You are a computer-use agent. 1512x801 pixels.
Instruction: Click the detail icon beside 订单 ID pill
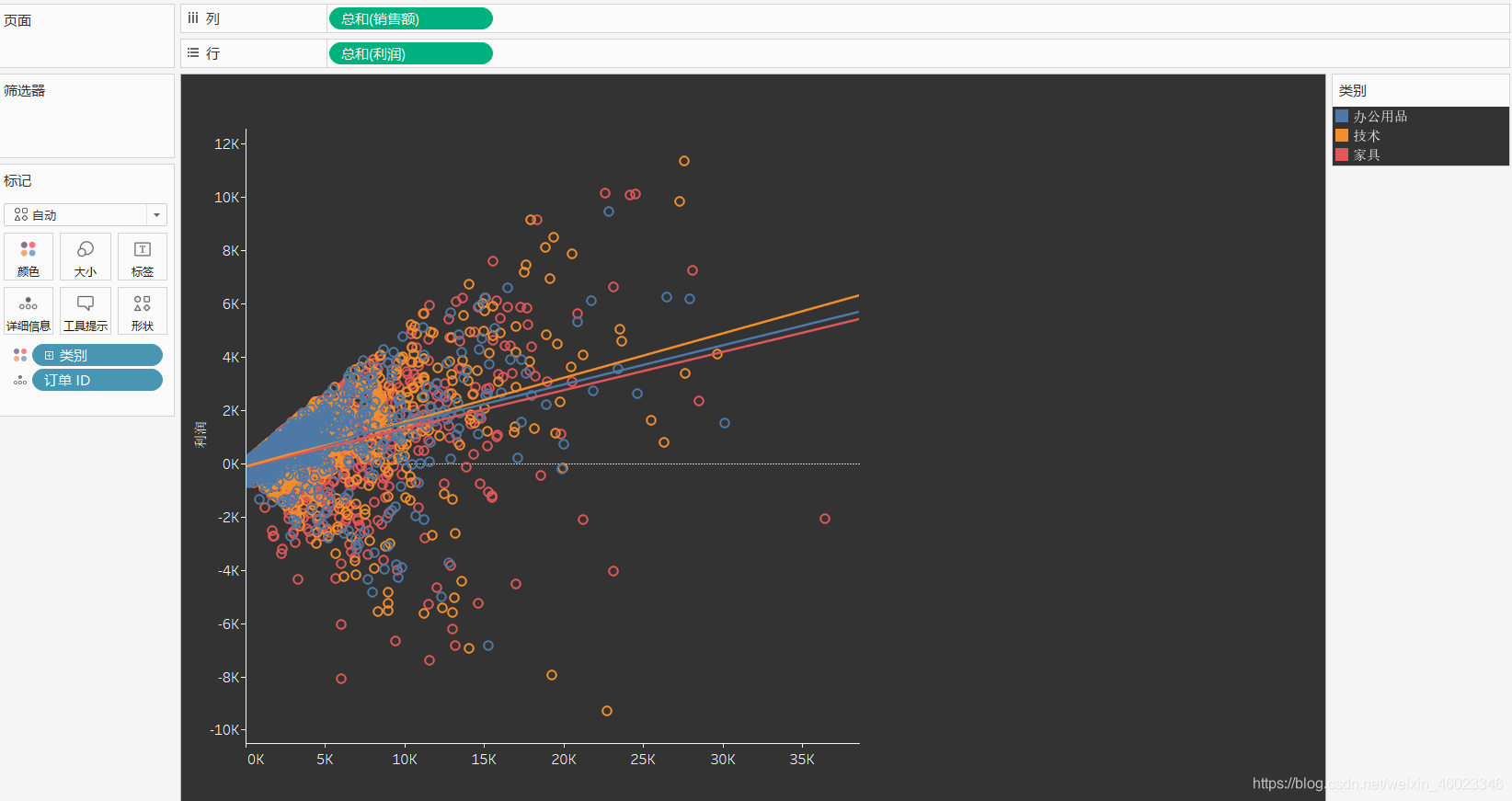[x=20, y=380]
